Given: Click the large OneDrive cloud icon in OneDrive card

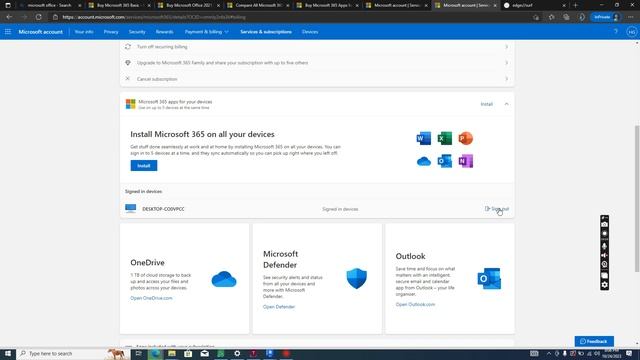Looking at the screenshot, I should click(224, 279).
